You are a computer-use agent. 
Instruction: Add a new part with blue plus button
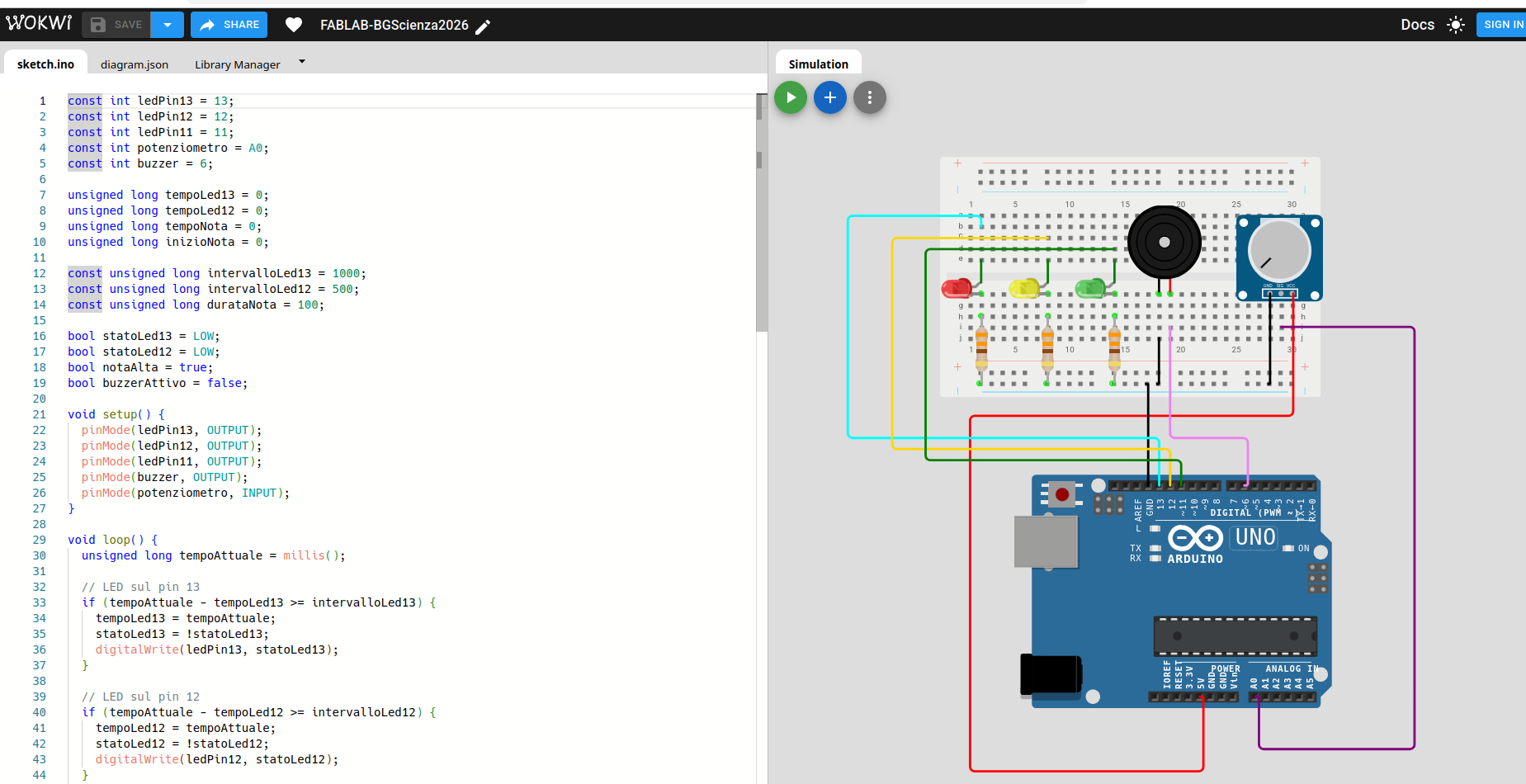coord(830,97)
